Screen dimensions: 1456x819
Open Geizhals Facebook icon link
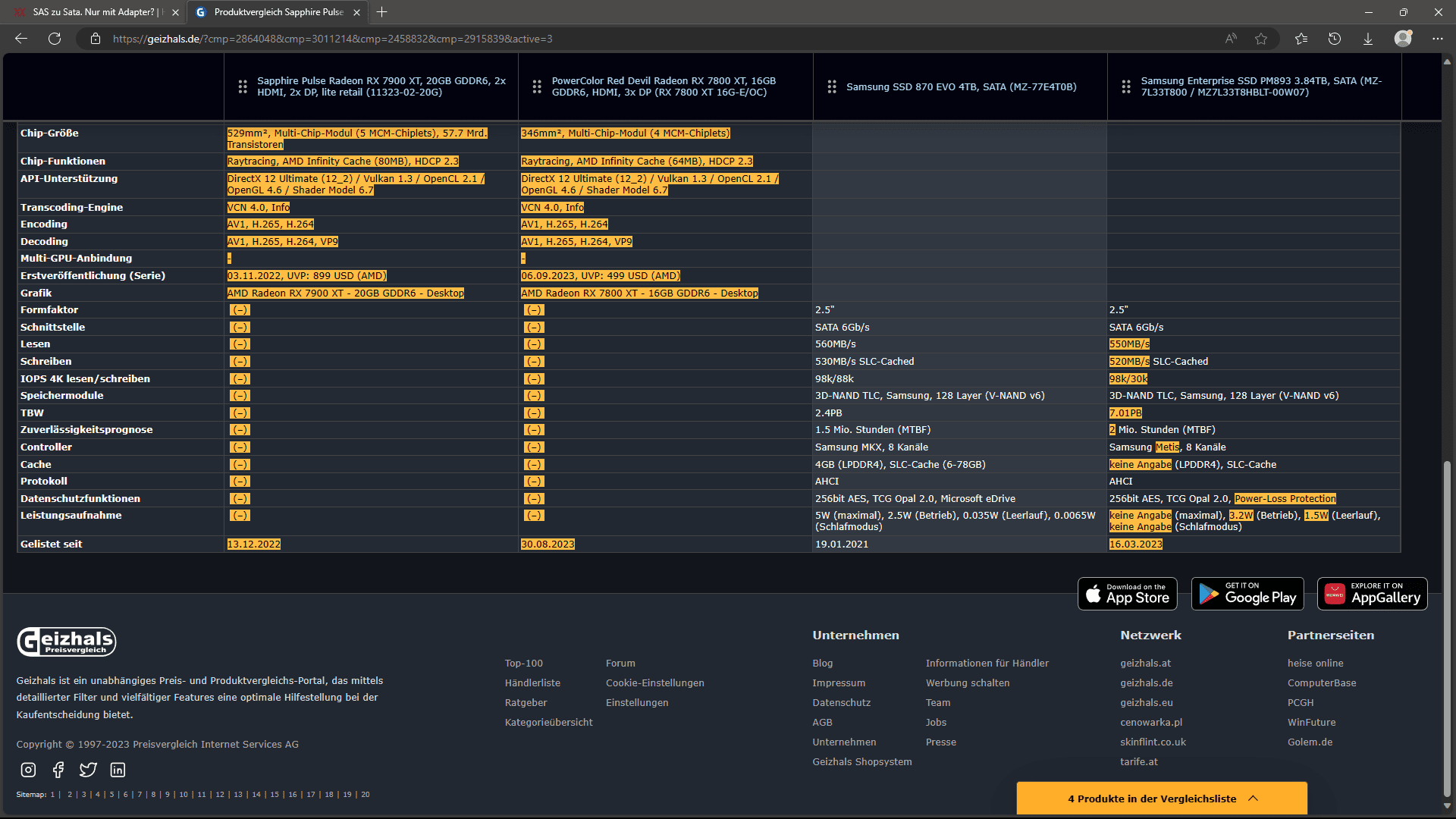tap(58, 770)
